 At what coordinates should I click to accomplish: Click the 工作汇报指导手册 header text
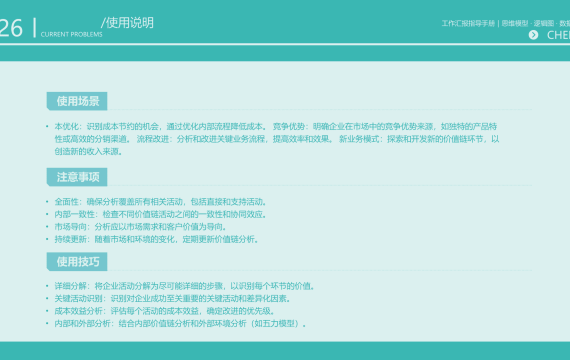(468, 24)
